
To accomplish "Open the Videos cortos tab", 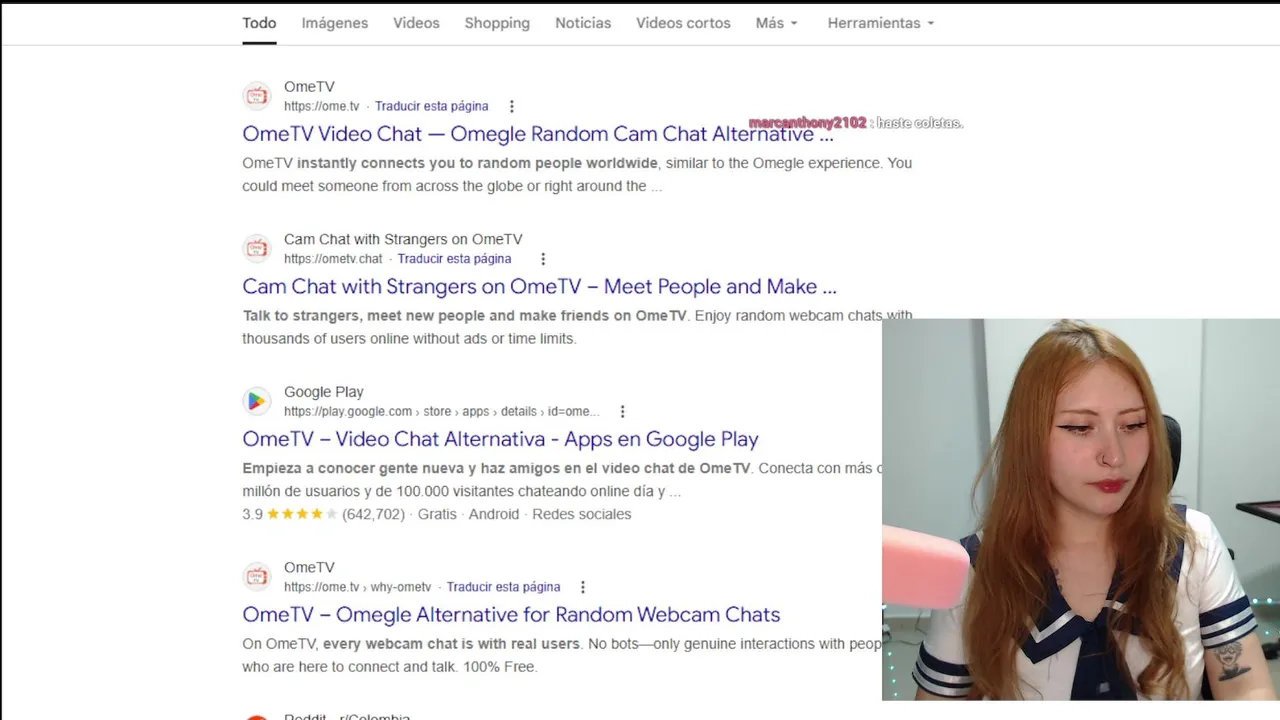I will pyautogui.click(x=683, y=23).
